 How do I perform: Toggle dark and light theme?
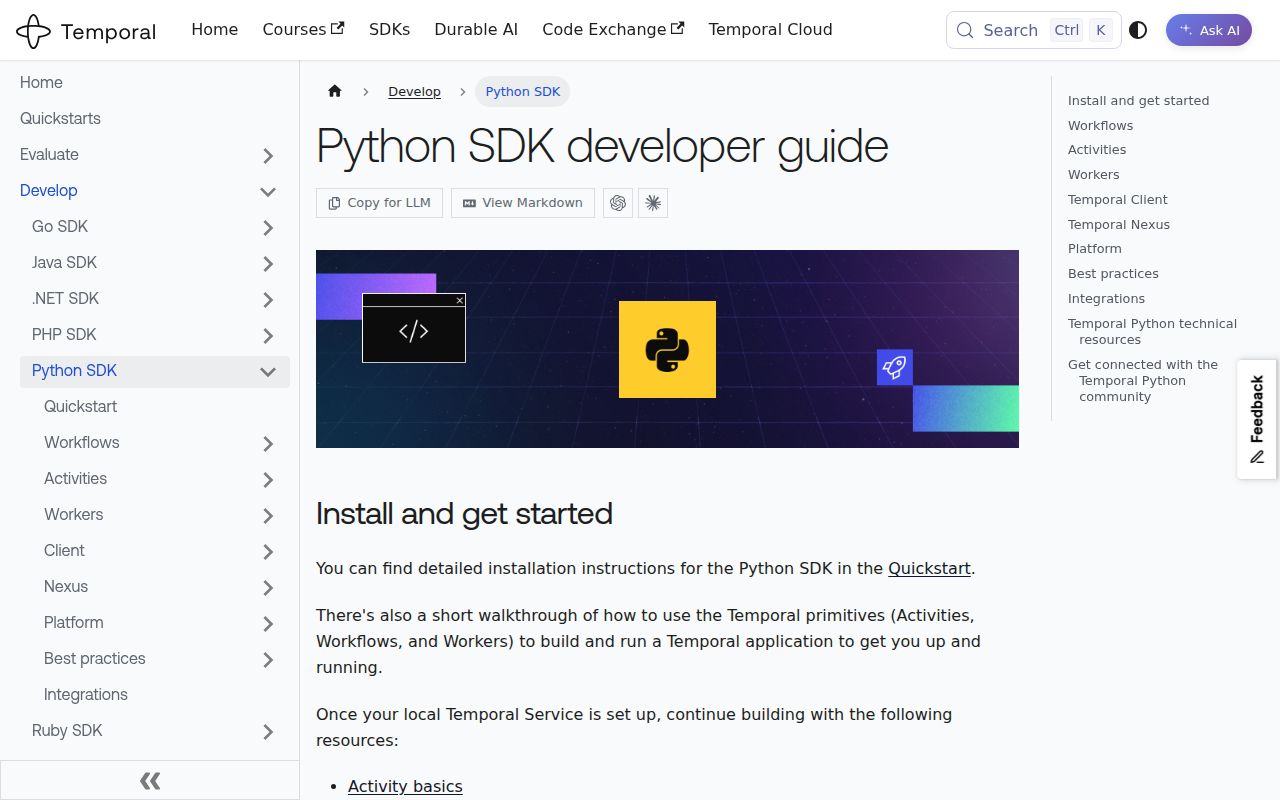(x=1138, y=30)
